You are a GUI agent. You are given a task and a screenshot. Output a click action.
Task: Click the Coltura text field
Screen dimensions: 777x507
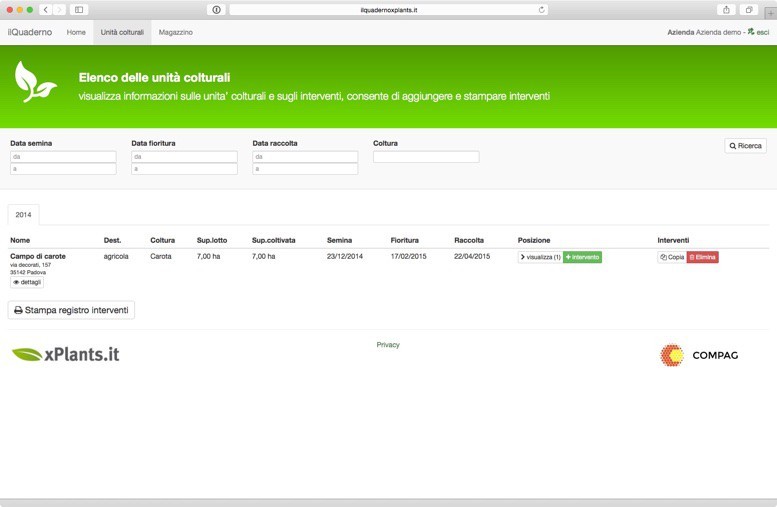pyautogui.click(x=426, y=157)
